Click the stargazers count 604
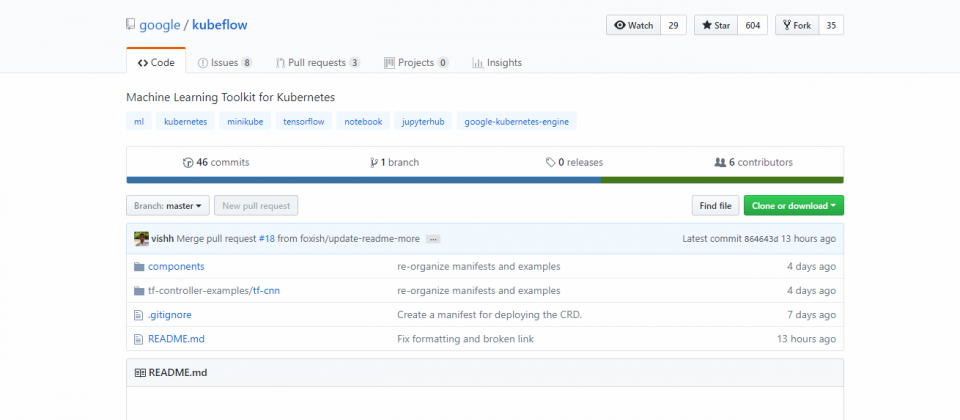The width and height of the screenshot is (960, 420). click(x=752, y=26)
